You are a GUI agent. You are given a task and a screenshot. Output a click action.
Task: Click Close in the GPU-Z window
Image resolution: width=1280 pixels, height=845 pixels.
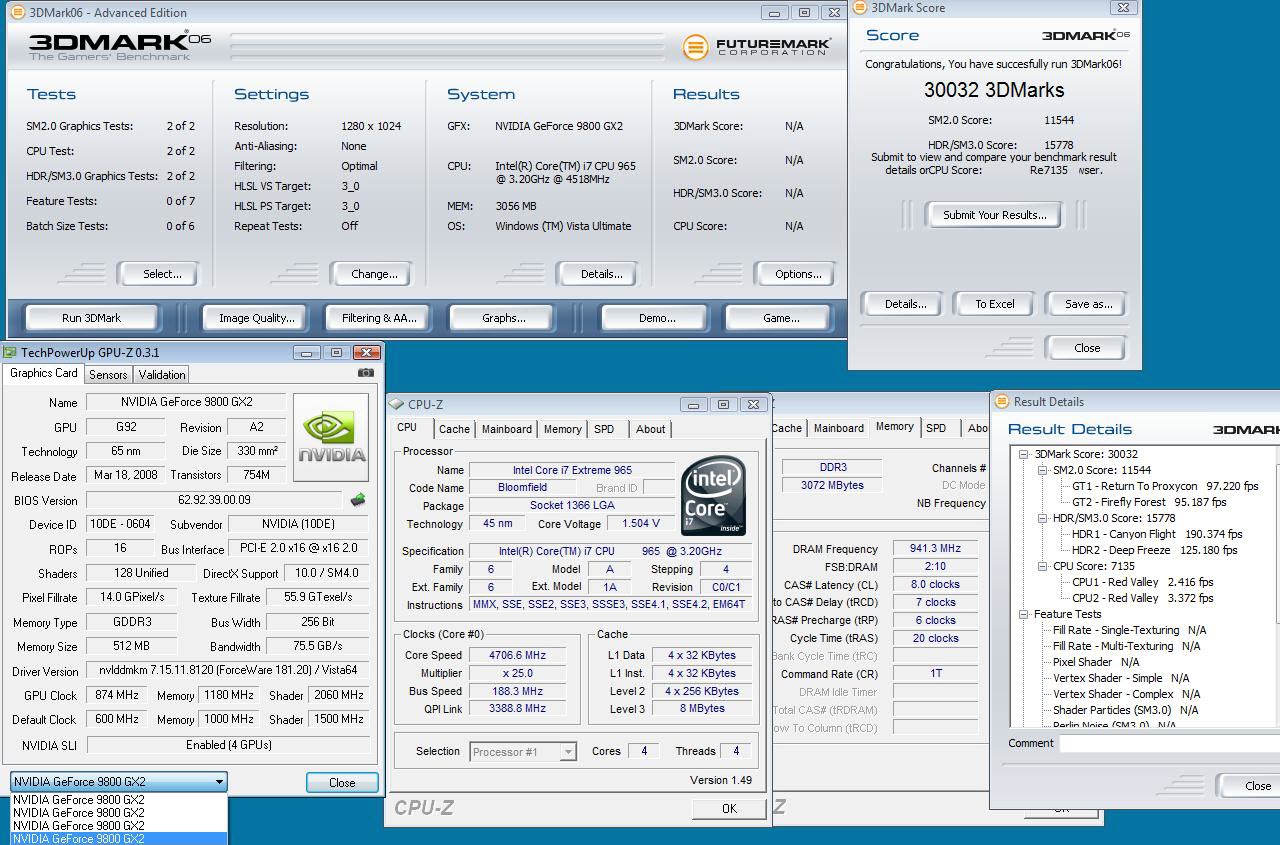click(342, 783)
